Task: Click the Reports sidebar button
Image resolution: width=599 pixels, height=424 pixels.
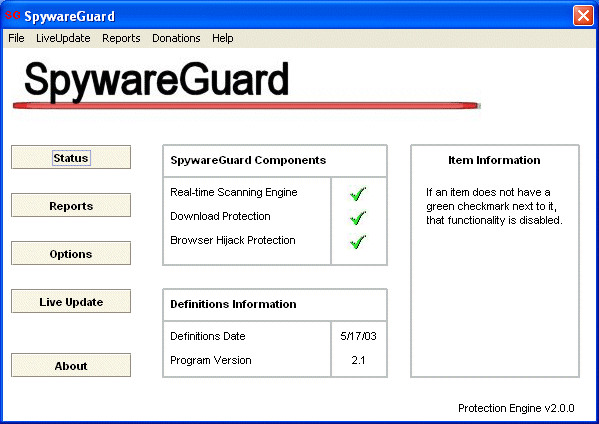Action: point(71,205)
